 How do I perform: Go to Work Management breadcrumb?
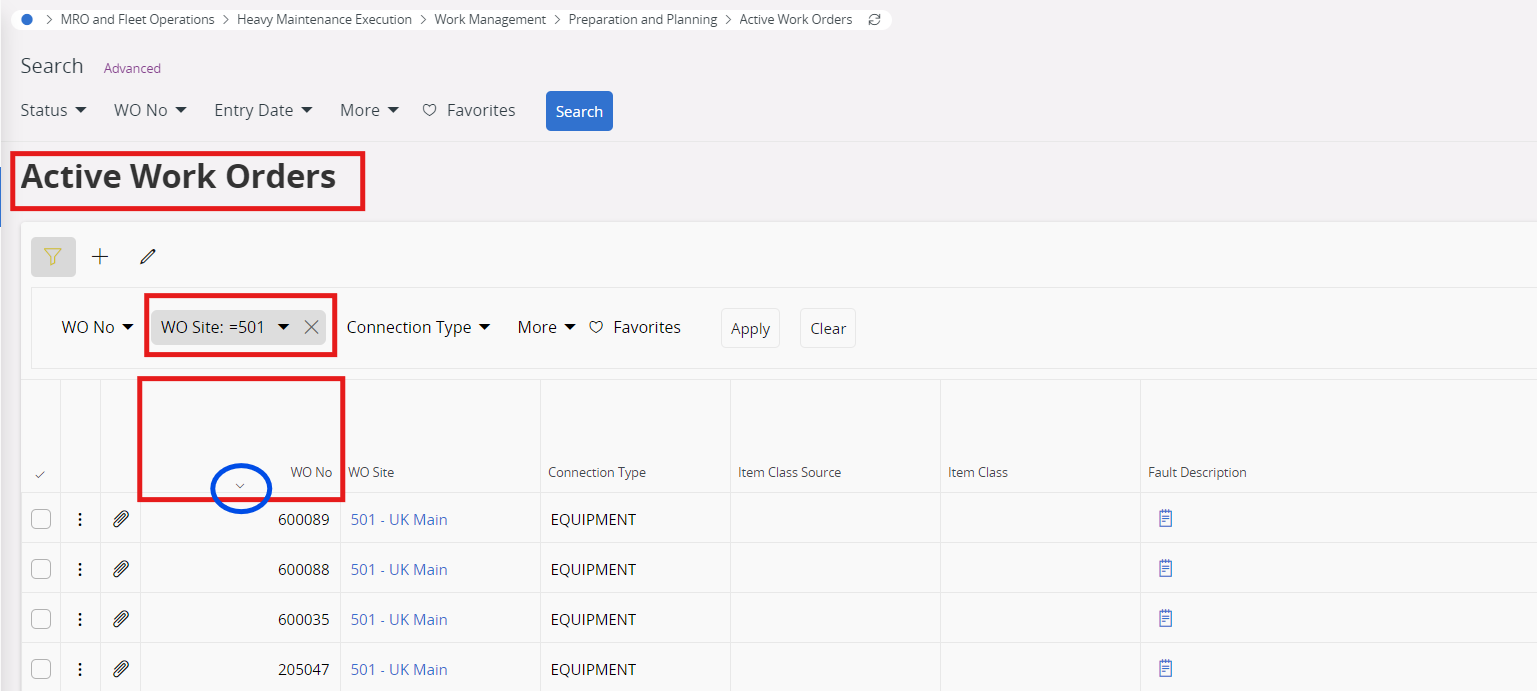[x=490, y=19]
